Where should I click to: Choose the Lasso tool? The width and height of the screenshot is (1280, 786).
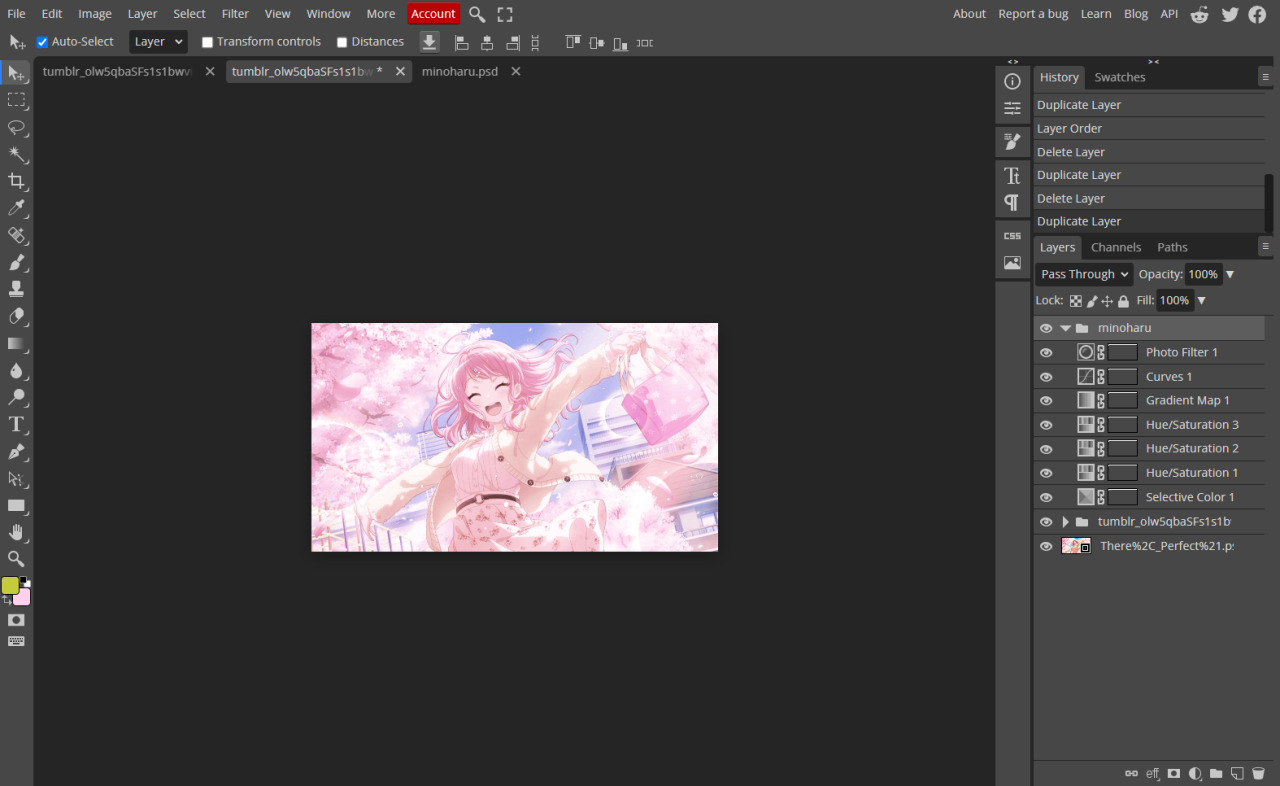(17, 127)
